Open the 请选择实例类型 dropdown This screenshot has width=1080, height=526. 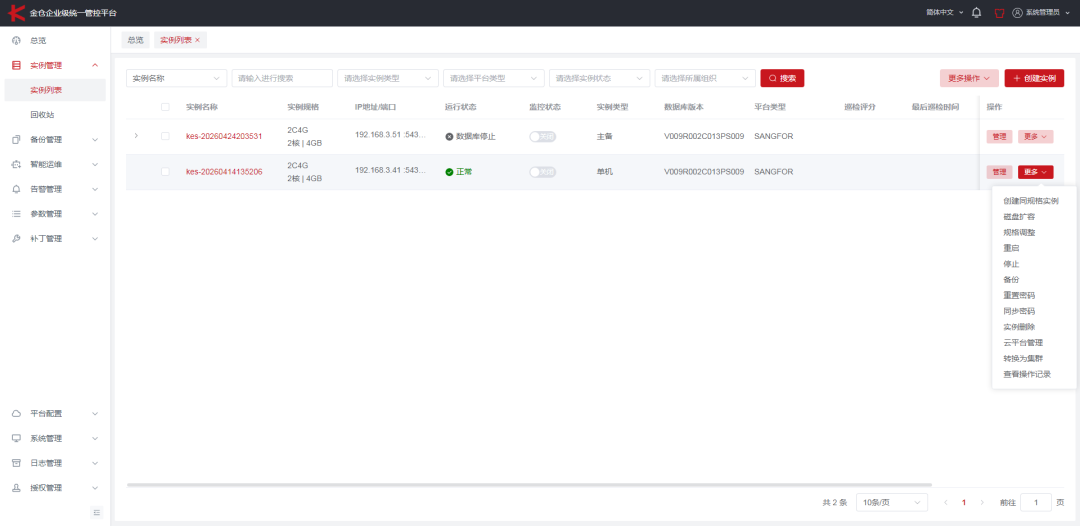(x=388, y=78)
